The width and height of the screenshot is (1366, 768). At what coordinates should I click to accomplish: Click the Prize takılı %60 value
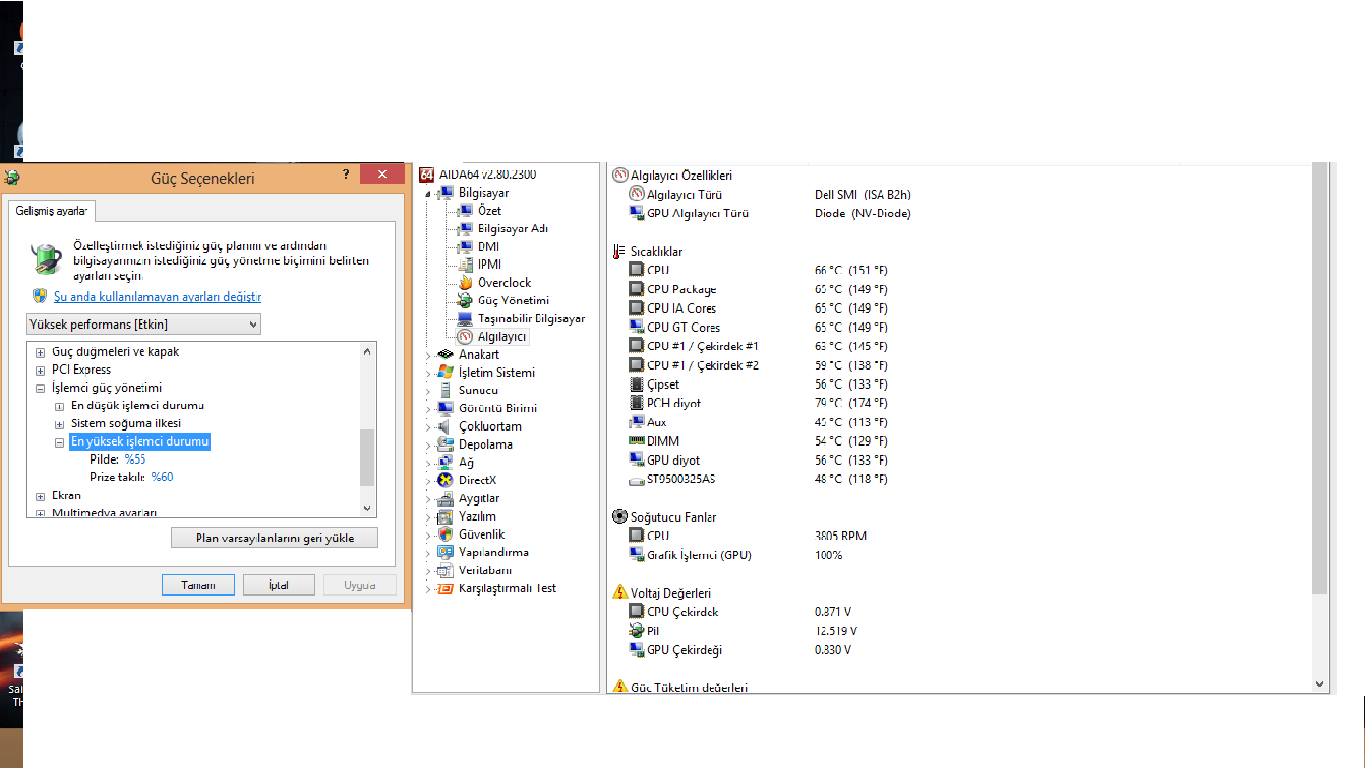[162, 477]
